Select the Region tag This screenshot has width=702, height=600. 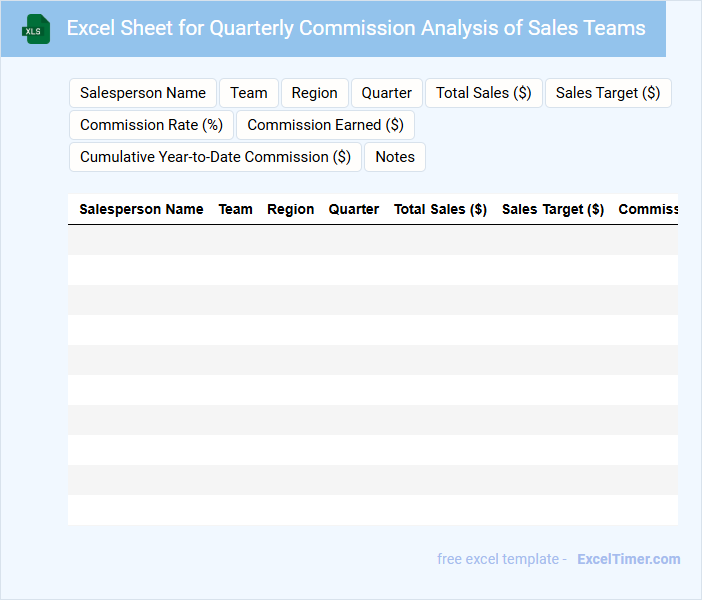tap(315, 93)
